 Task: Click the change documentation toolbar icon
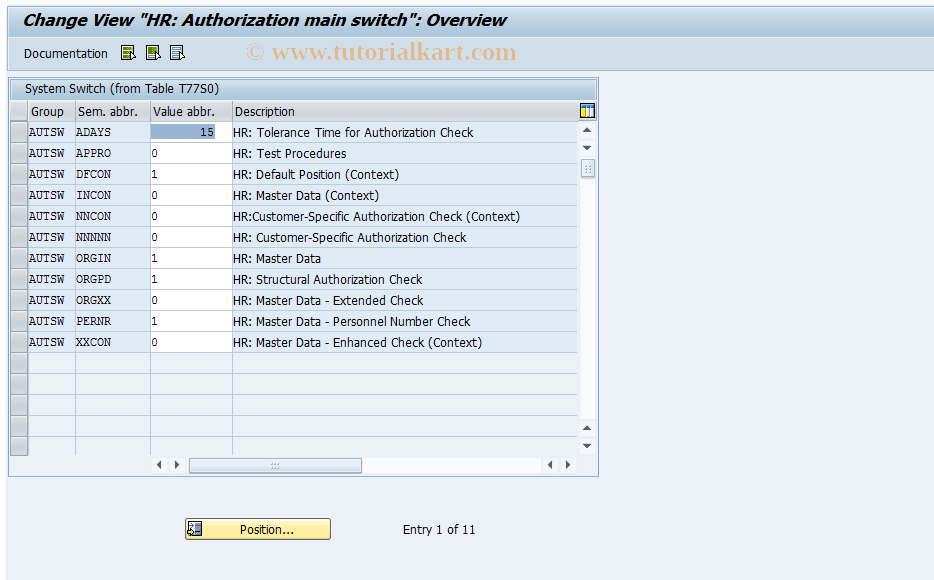coord(151,52)
